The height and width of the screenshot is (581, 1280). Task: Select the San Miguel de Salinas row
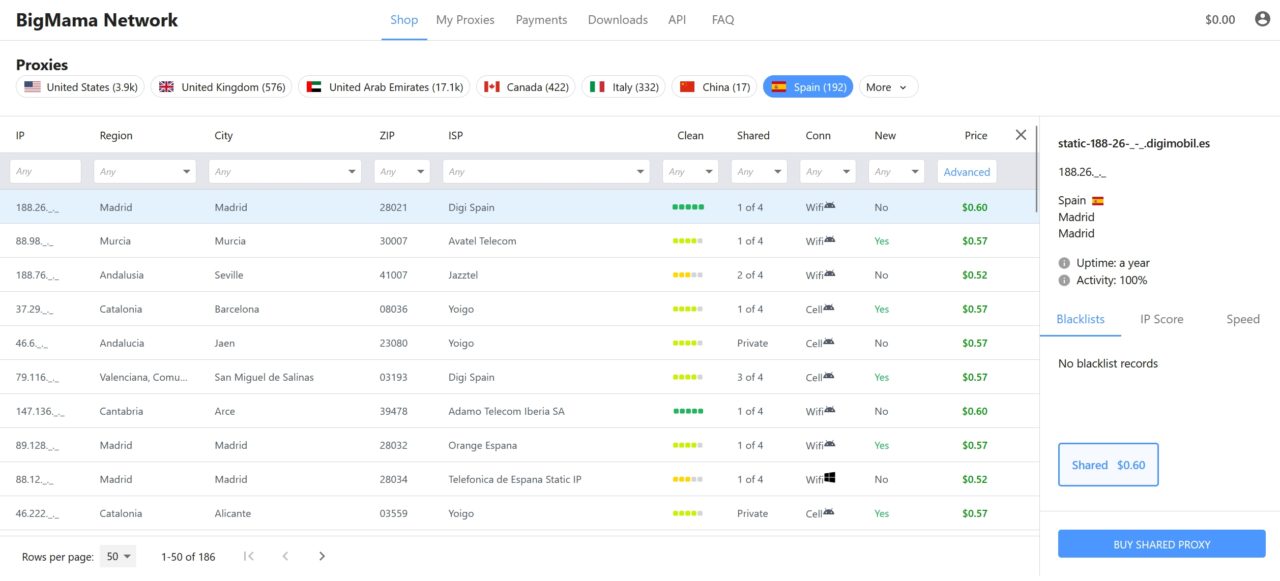pyautogui.click(x=518, y=377)
